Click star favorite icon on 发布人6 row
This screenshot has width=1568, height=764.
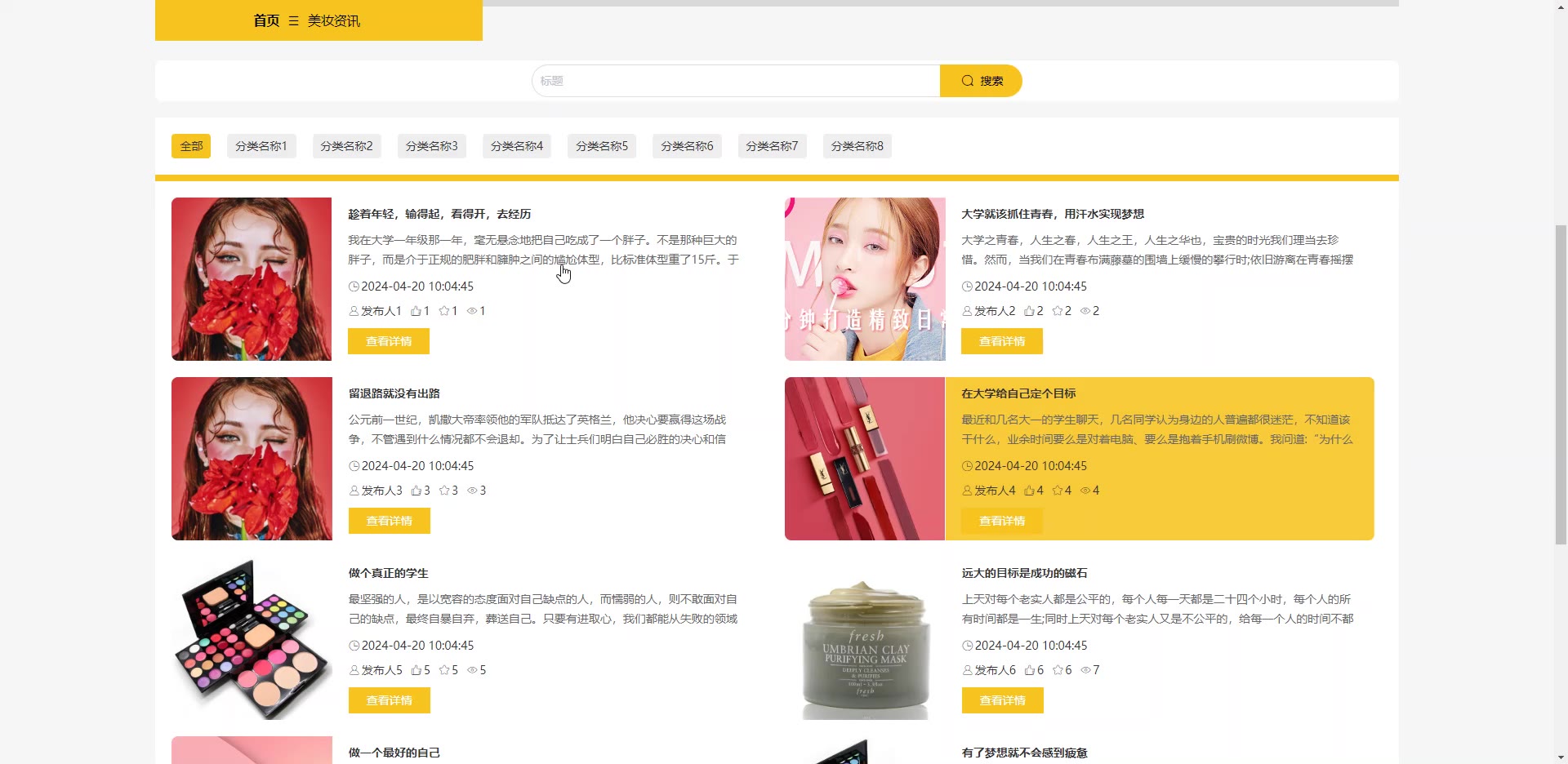1058,670
